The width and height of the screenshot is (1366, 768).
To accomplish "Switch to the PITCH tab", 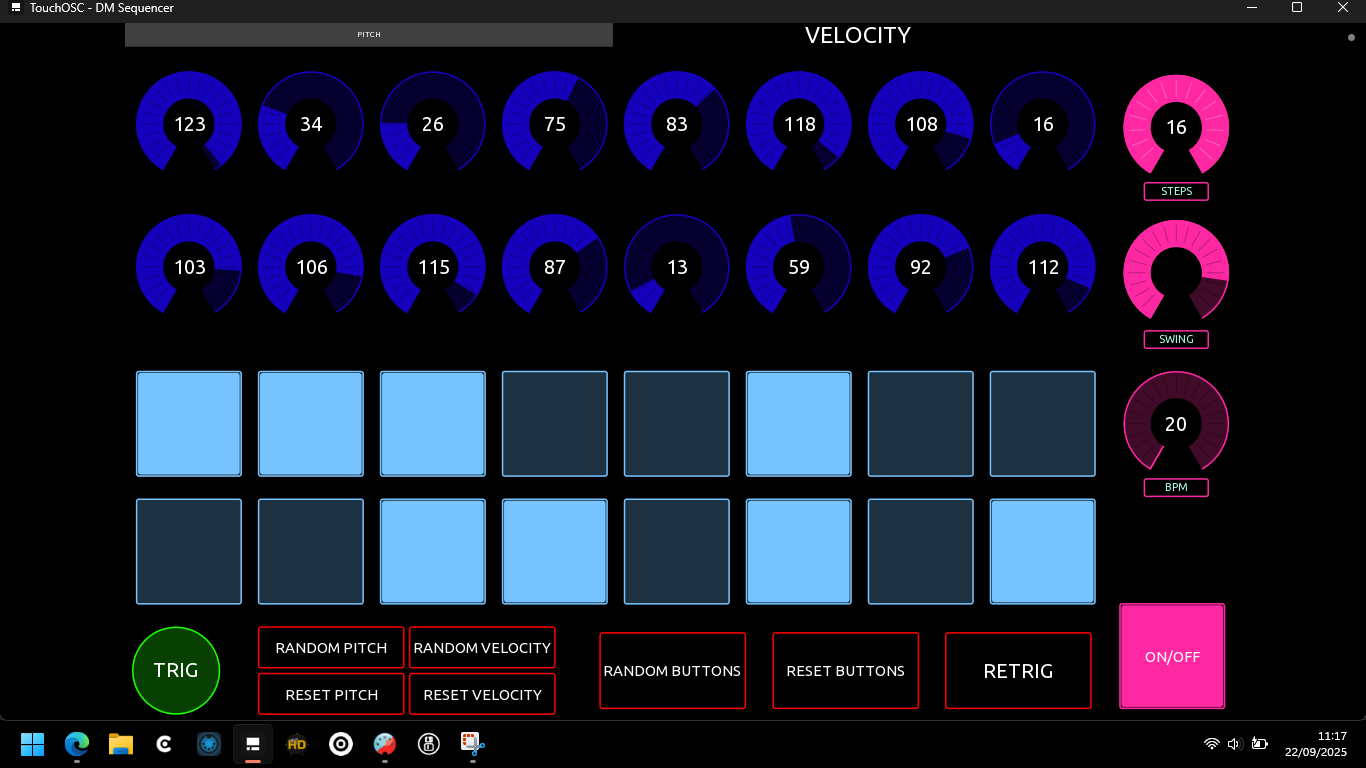I will coord(368,35).
